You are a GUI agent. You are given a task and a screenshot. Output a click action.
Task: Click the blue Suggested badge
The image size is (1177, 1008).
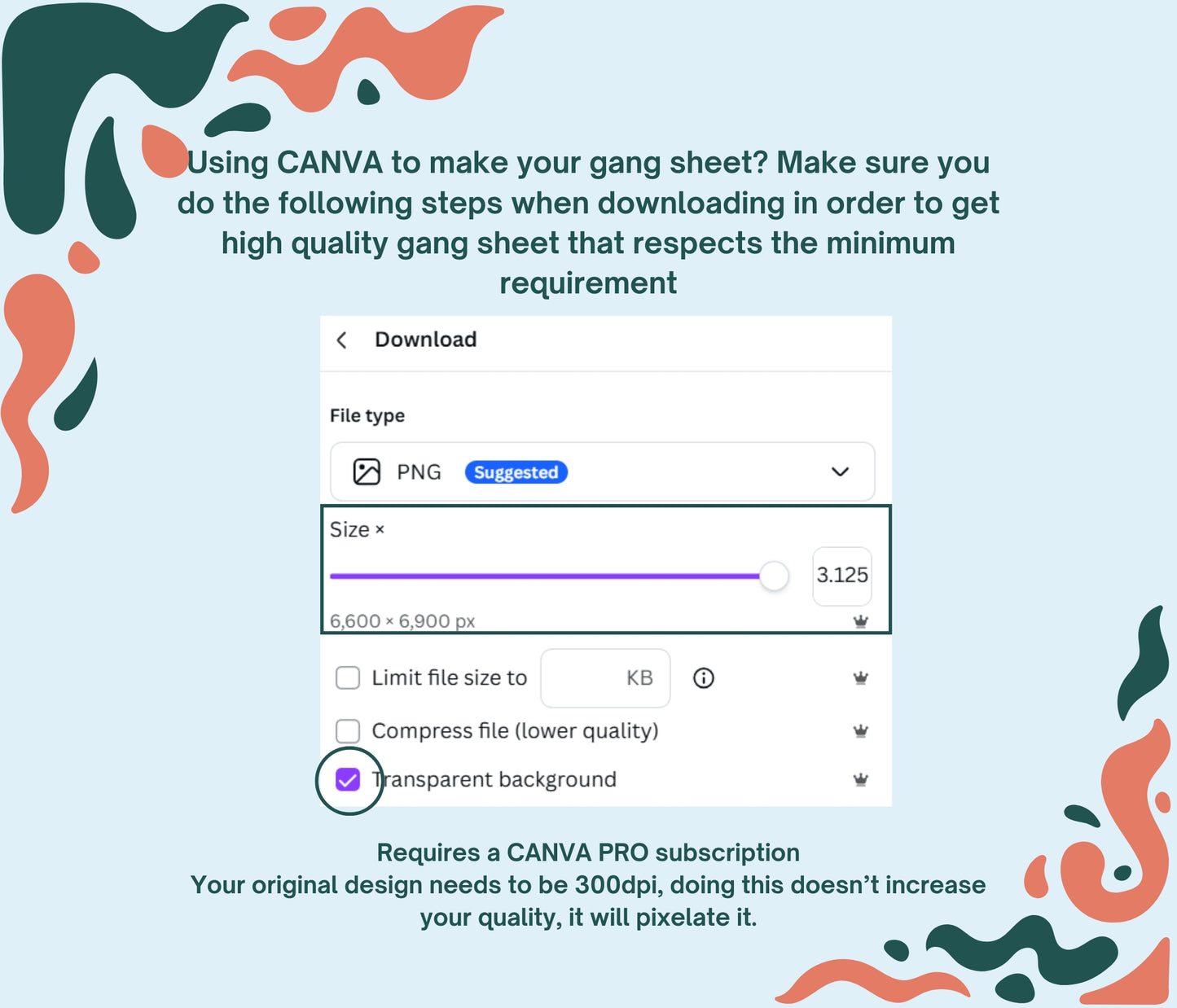[x=516, y=472]
